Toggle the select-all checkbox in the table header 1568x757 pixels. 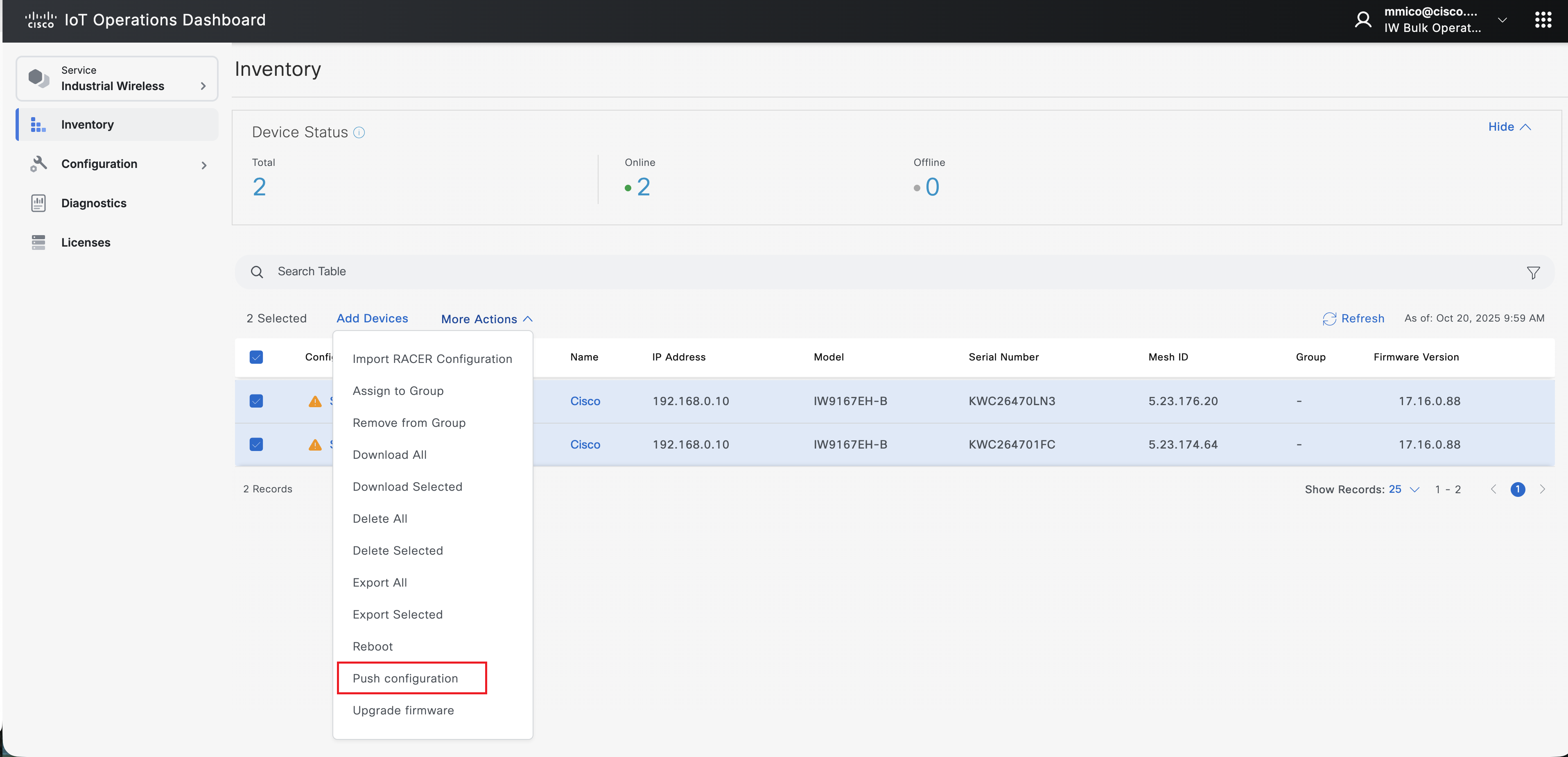coord(256,358)
